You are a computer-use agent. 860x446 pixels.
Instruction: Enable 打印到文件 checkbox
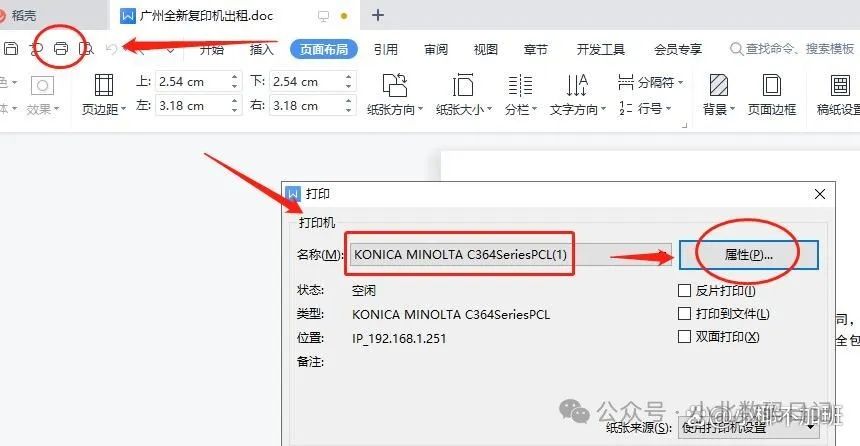684,313
